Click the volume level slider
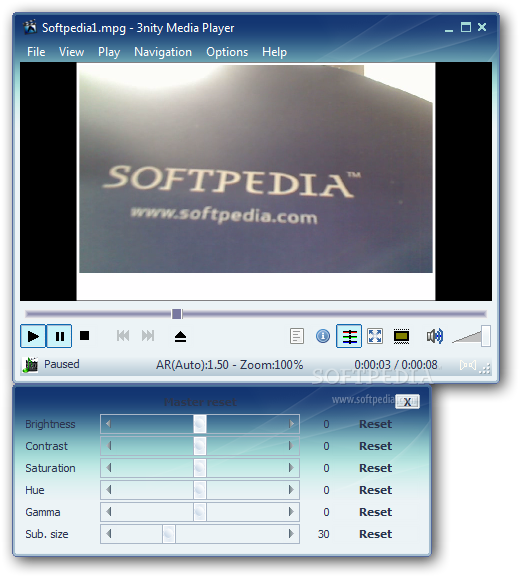Viewport: 520px width, 577px height. (471, 336)
